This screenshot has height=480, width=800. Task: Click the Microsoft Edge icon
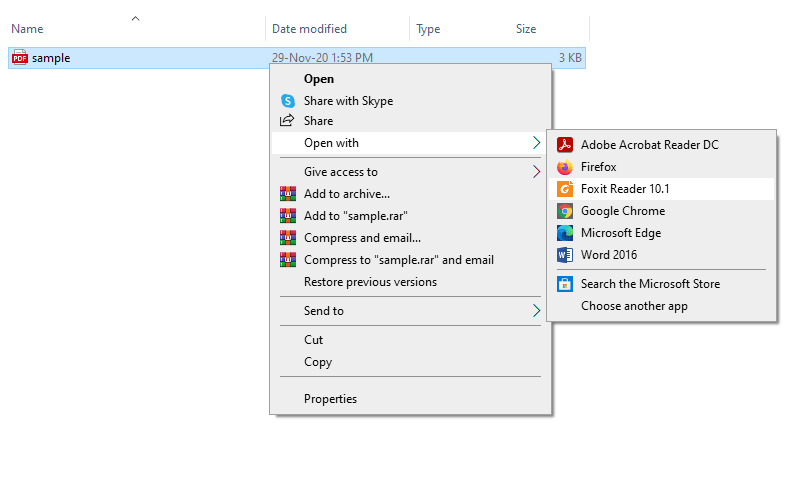coord(565,233)
